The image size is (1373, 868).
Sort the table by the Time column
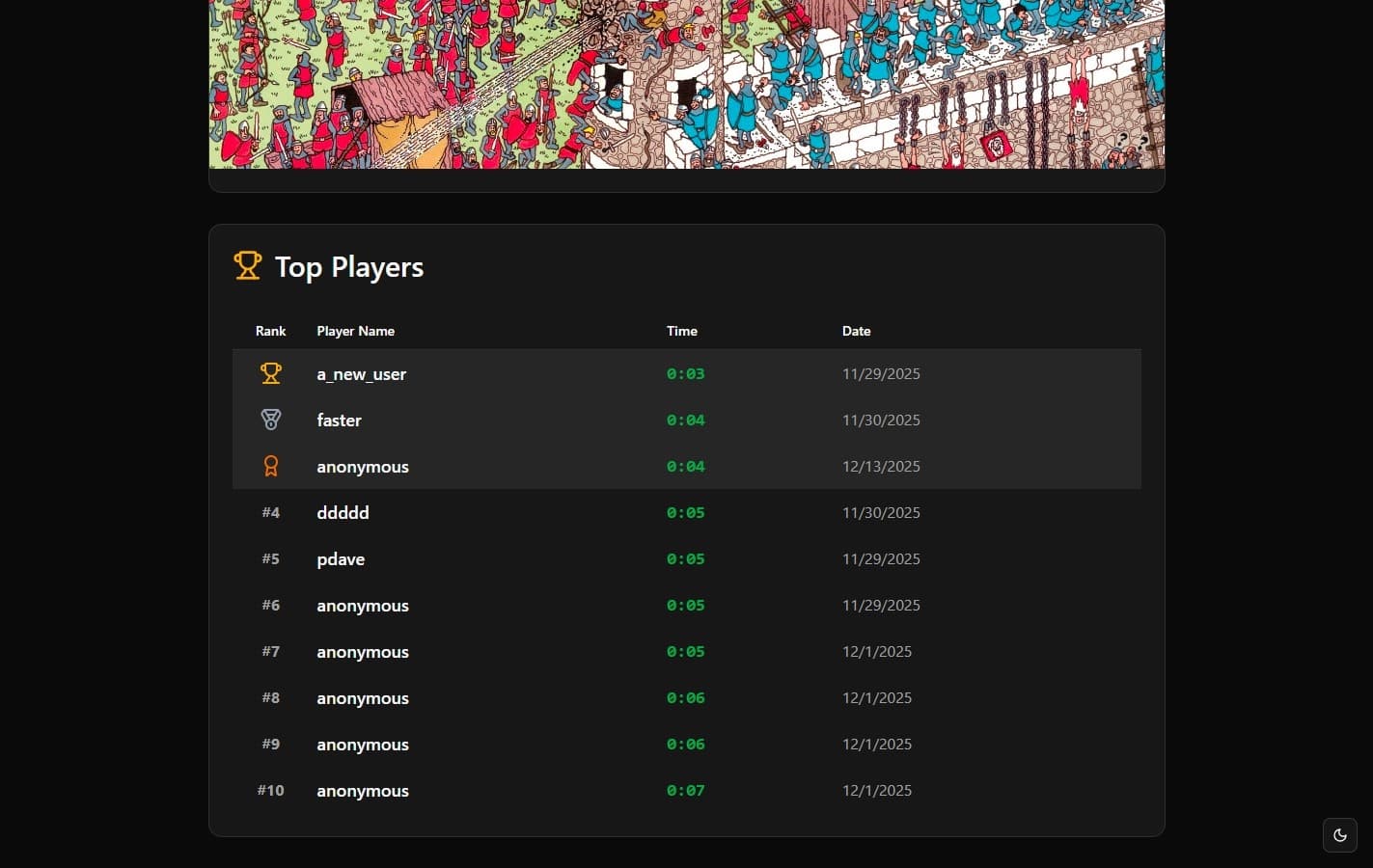[682, 331]
